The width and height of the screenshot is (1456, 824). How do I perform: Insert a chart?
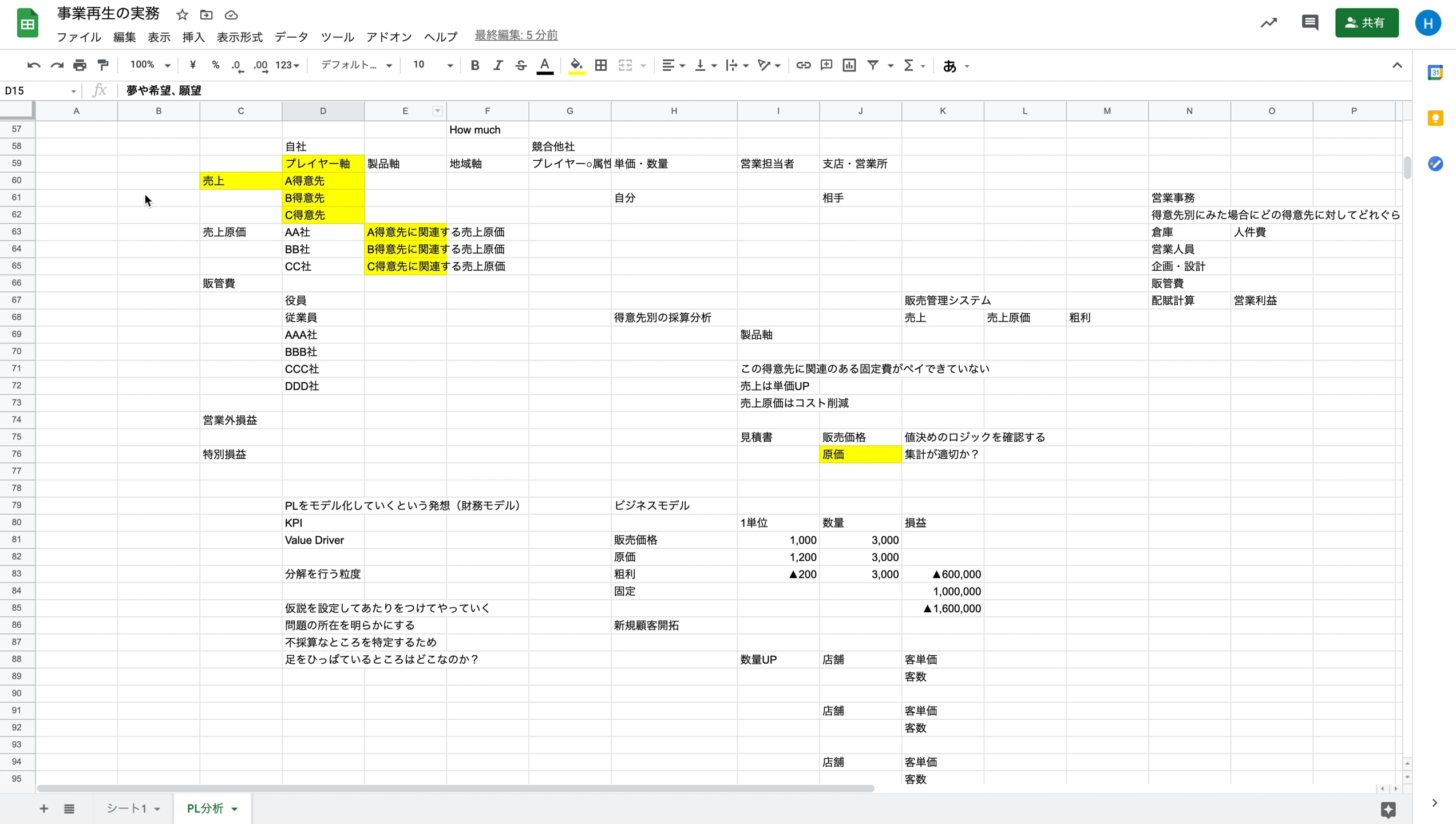point(849,65)
